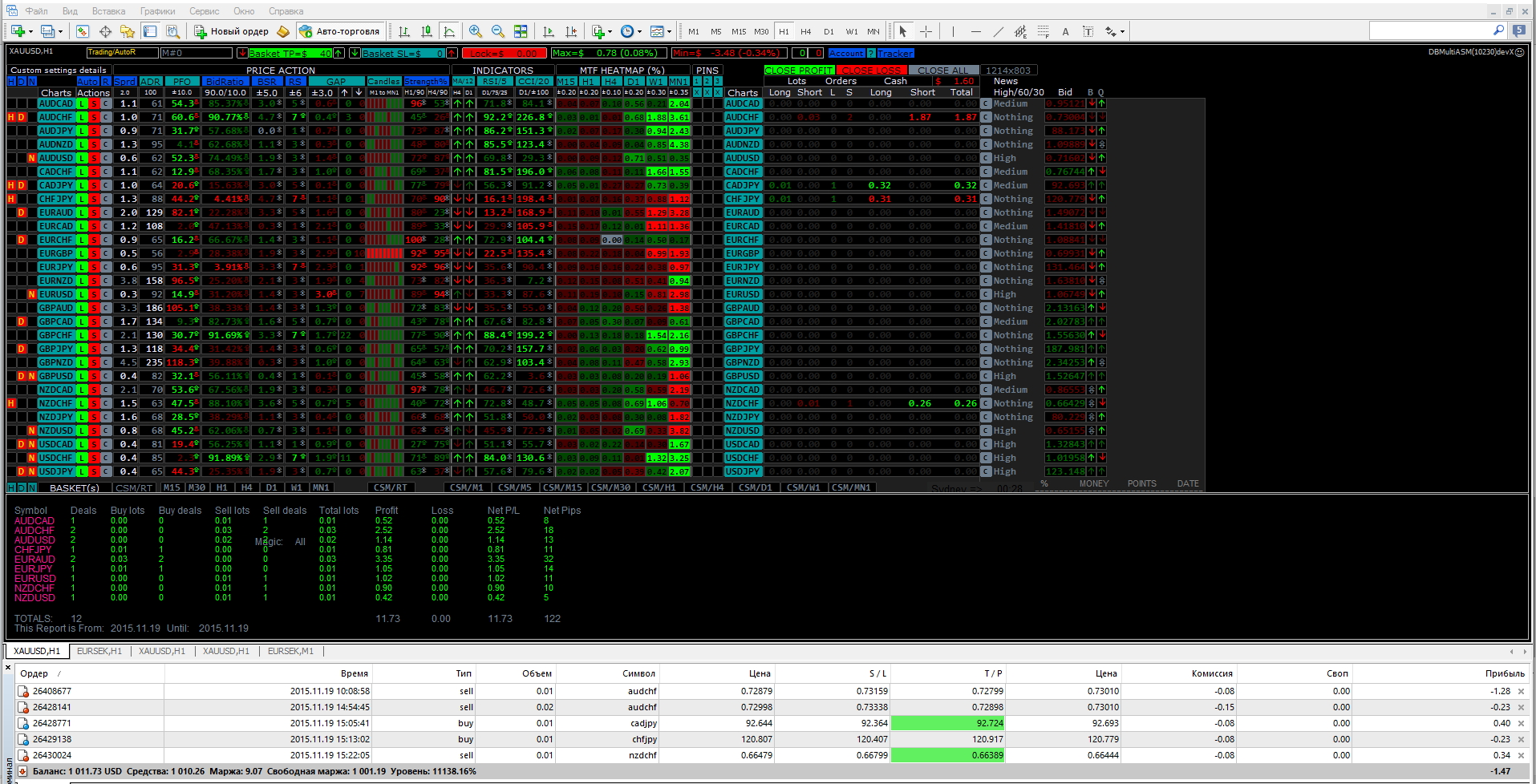Switch chart to line chart mode
Screen dimensions: 1536x784
[449, 31]
